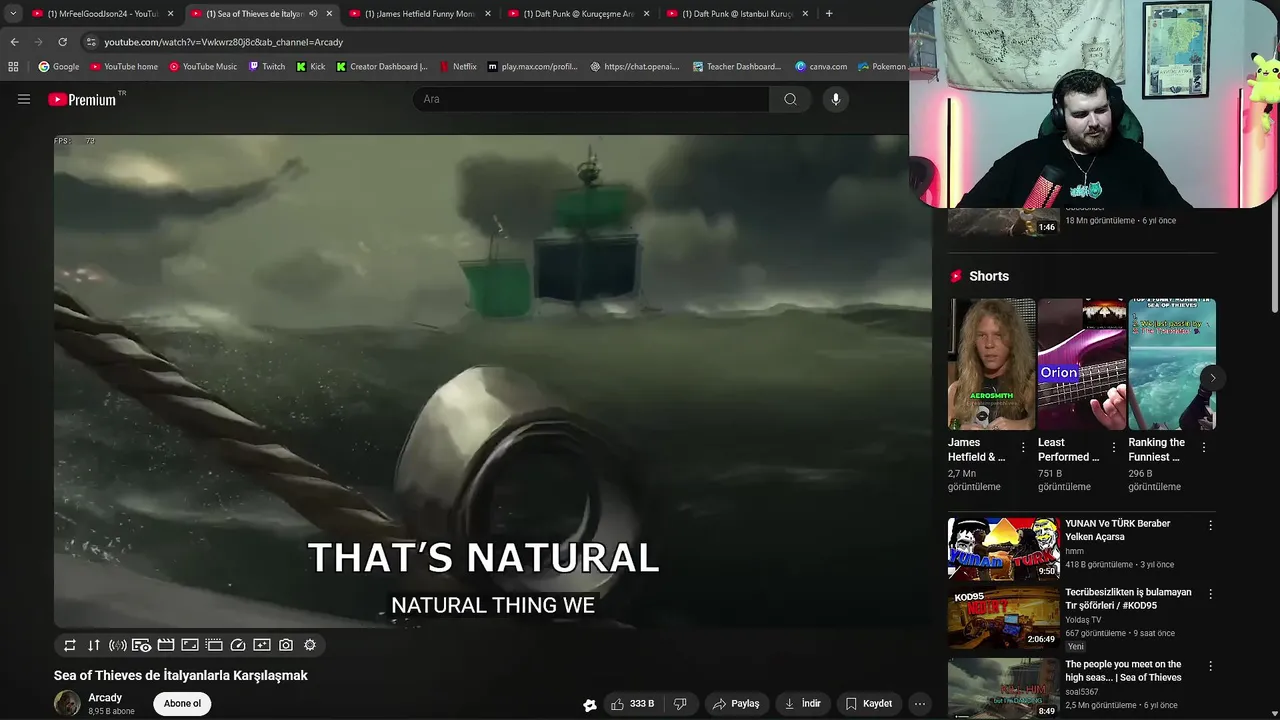Close the MrFeelGoodJson24 tab
The image size is (1280, 720).
click(x=170, y=14)
